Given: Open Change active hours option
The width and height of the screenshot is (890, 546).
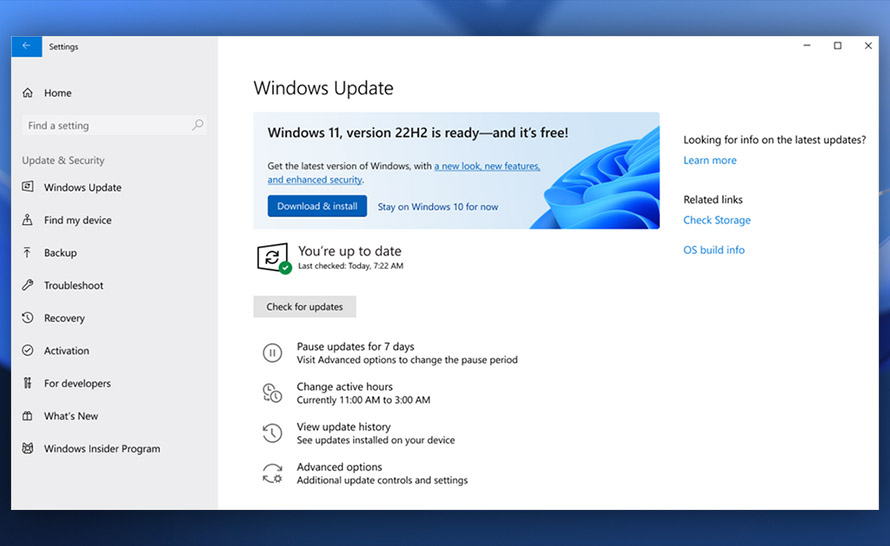Looking at the screenshot, I should [x=345, y=387].
